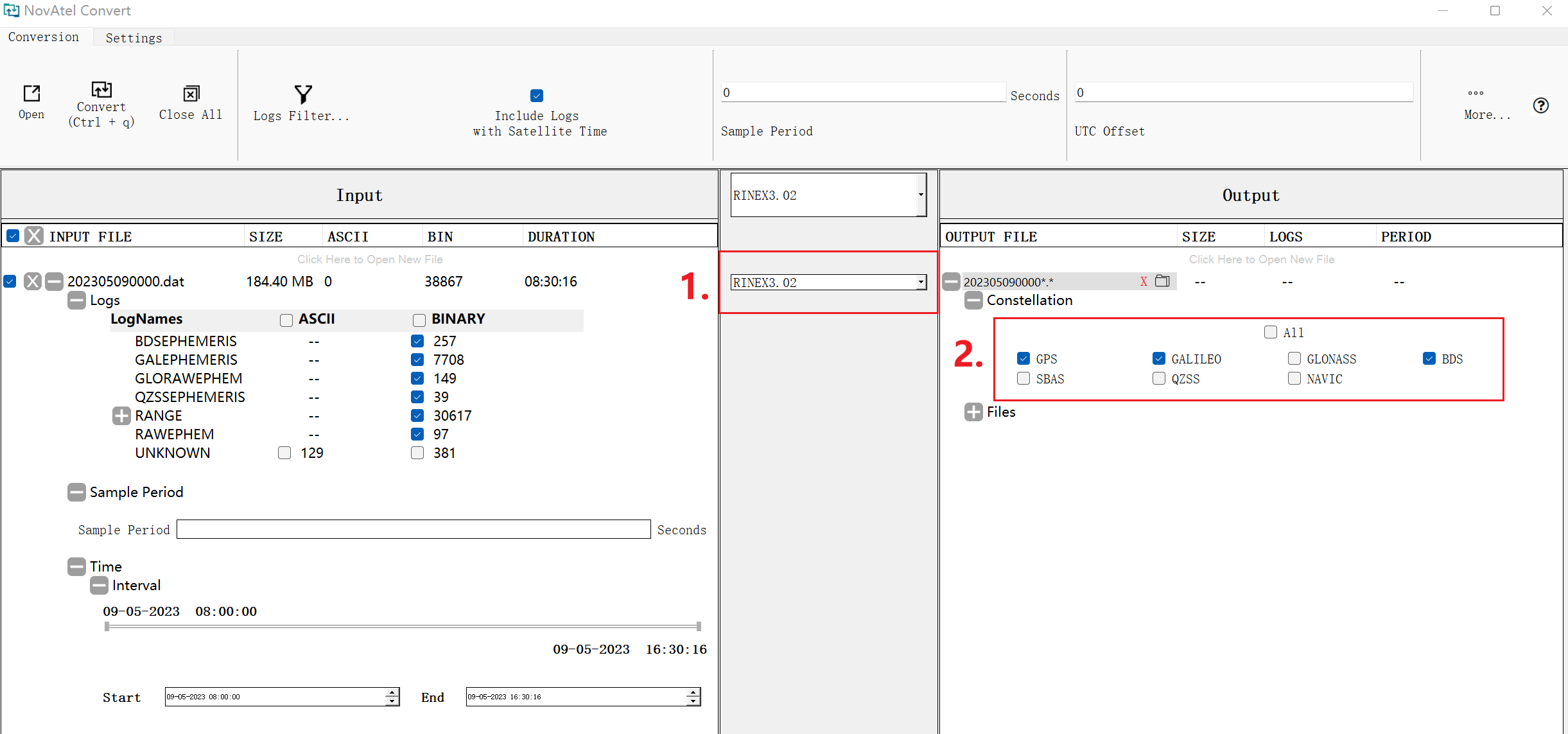
Task: Click the Sample Period field under Input
Action: point(413,529)
